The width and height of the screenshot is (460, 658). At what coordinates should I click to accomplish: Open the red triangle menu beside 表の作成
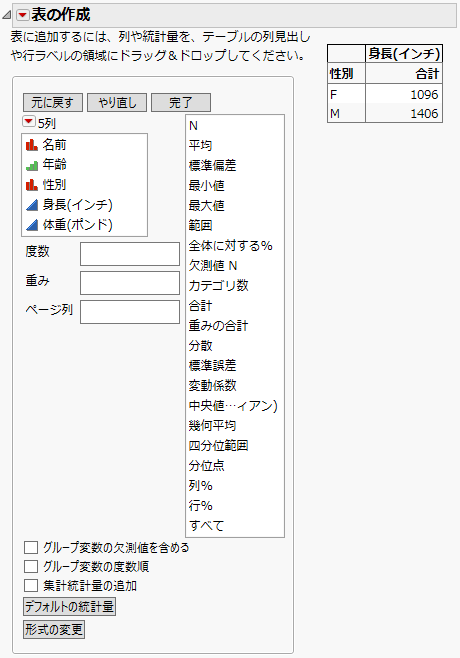22,16
